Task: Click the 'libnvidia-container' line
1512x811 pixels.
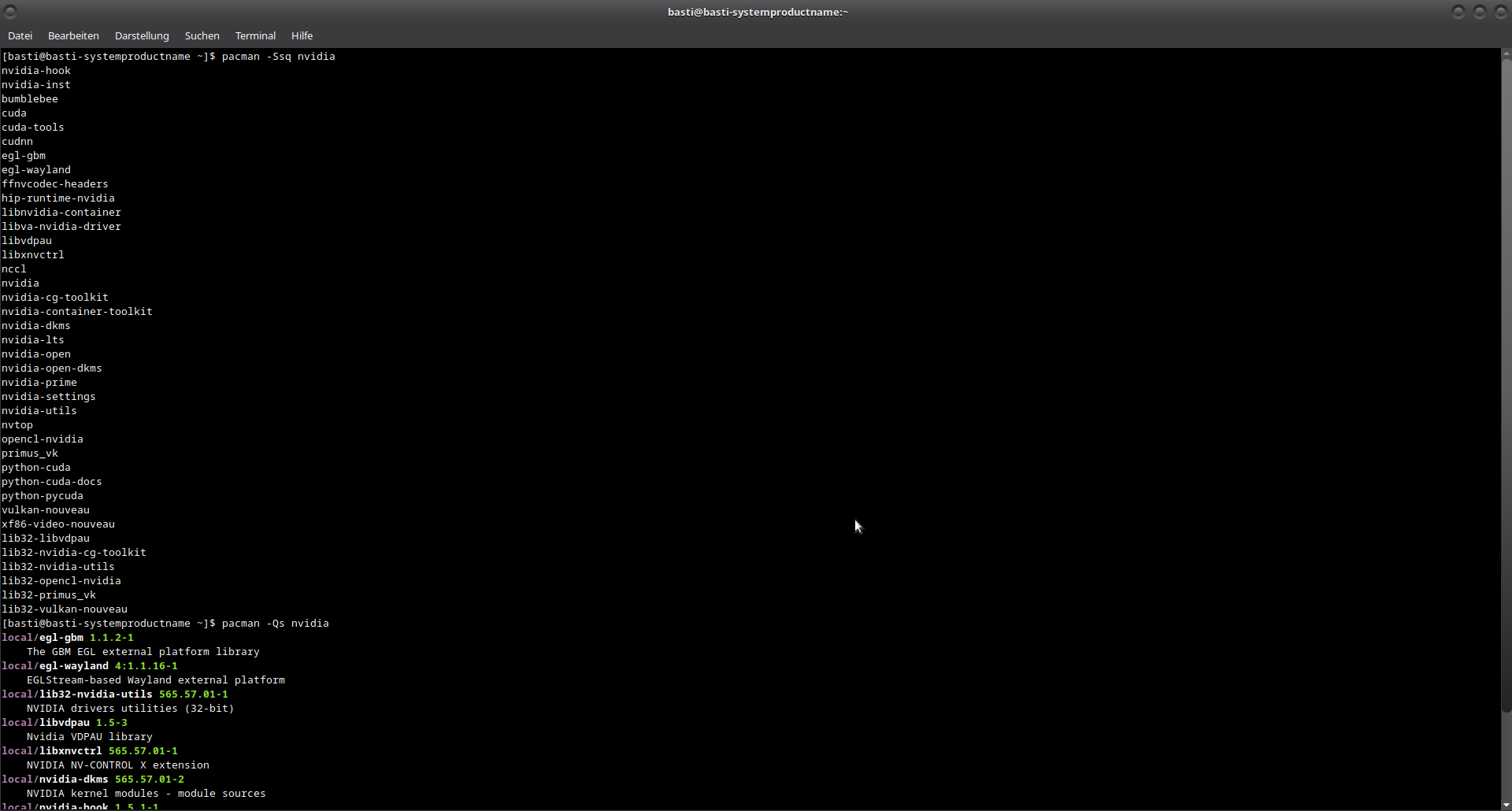Action: tap(61, 213)
